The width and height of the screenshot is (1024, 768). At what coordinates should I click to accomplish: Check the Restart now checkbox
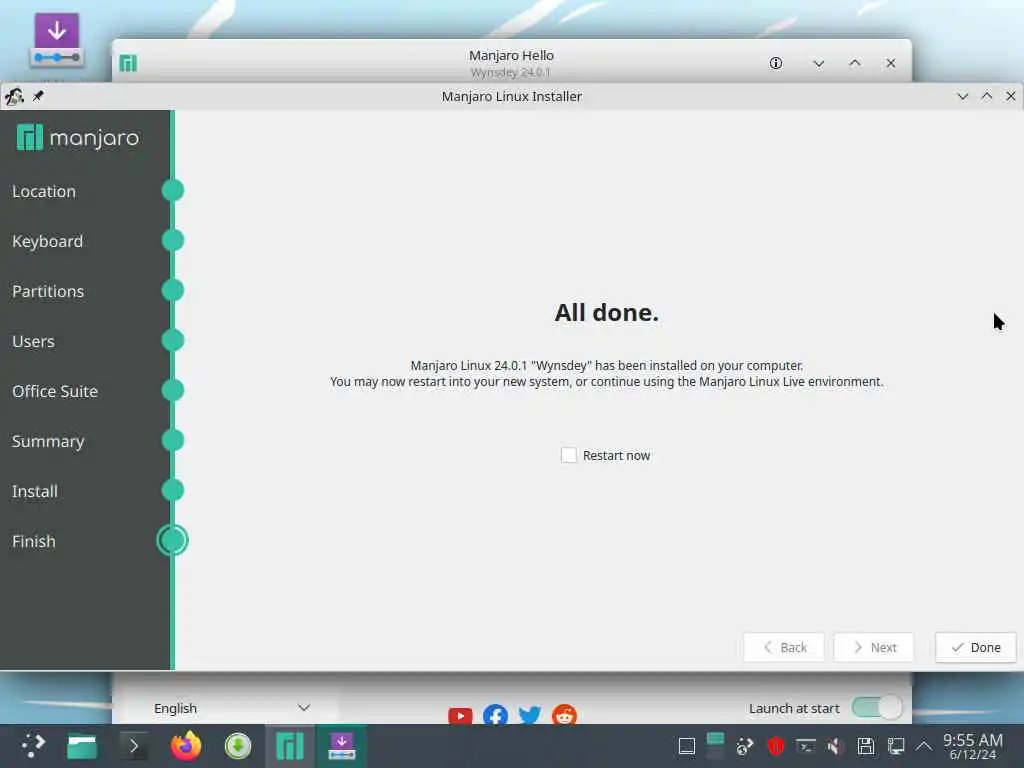click(x=569, y=455)
